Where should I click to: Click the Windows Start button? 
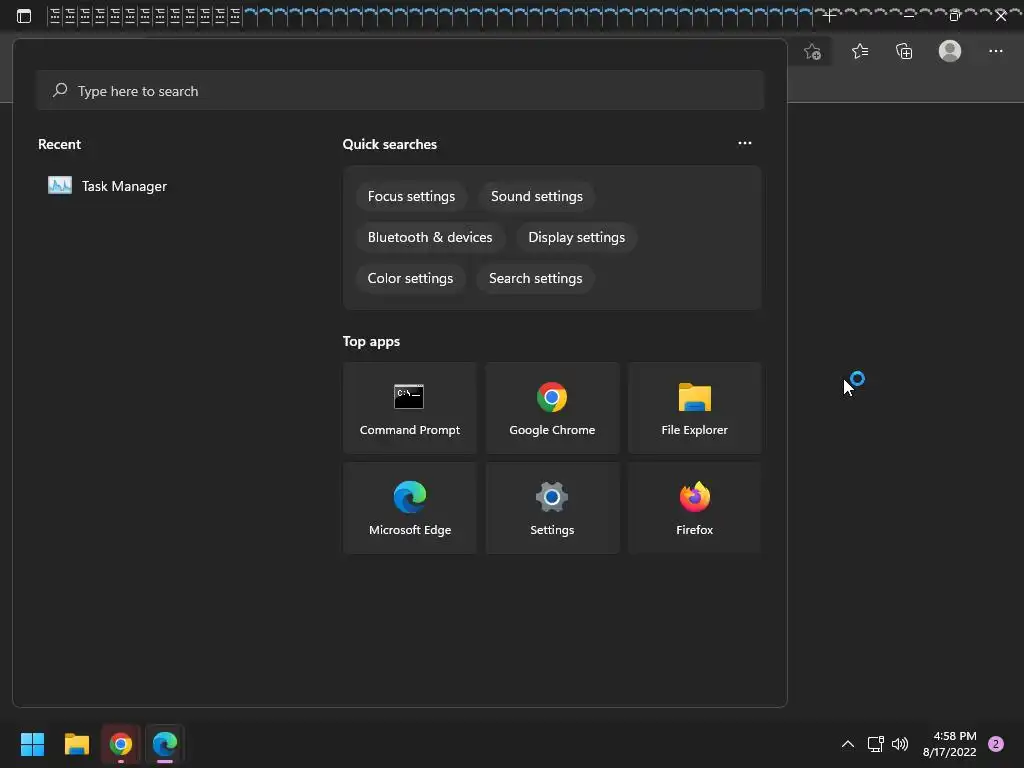pos(32,744)
